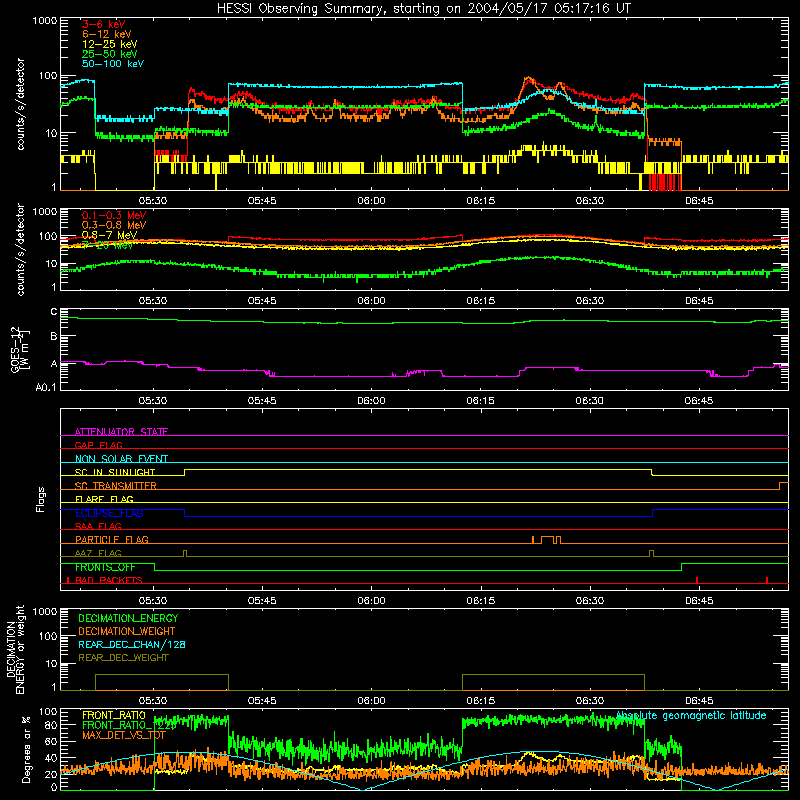
Task: Click the Flags vertical axis title
Action: point(41,499)
